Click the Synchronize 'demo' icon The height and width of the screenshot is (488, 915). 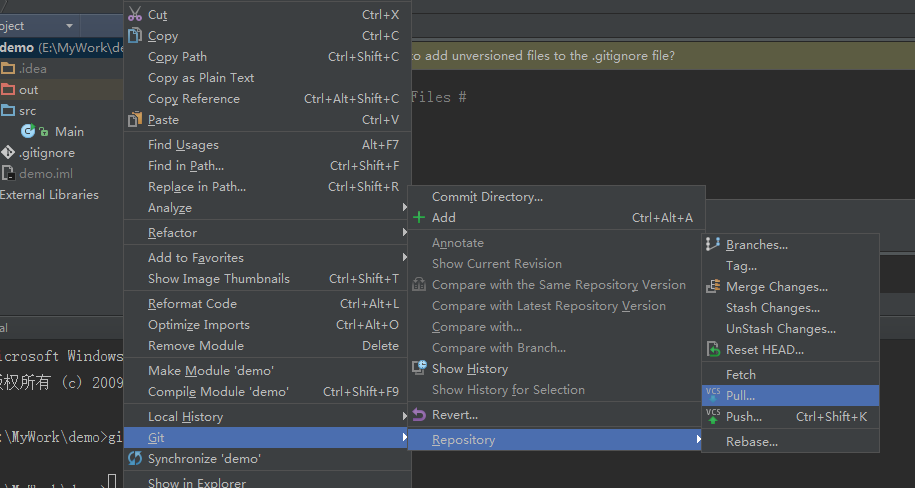(x=135, y=458)
